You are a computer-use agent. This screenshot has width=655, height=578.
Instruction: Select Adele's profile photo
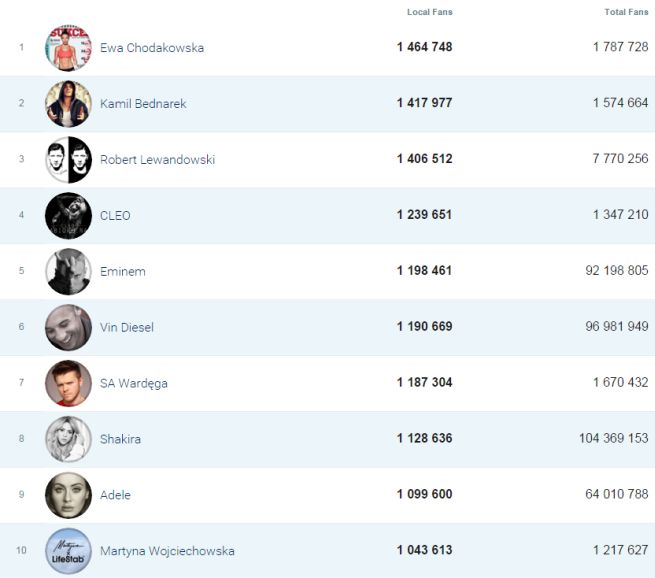68,495
